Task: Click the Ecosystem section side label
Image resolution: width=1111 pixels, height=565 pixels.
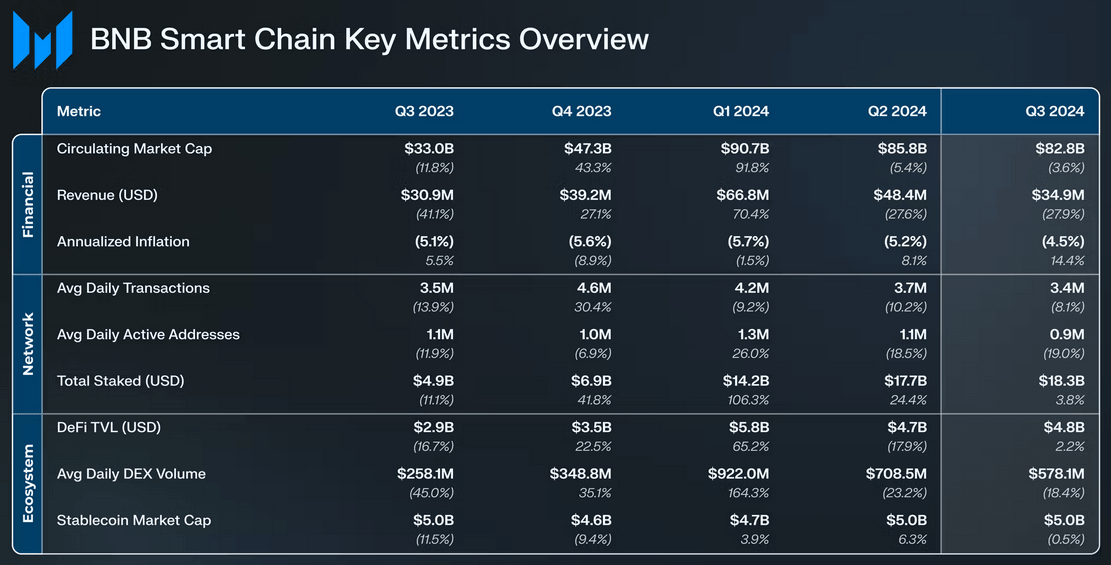Action: click(x=27, y=483)
